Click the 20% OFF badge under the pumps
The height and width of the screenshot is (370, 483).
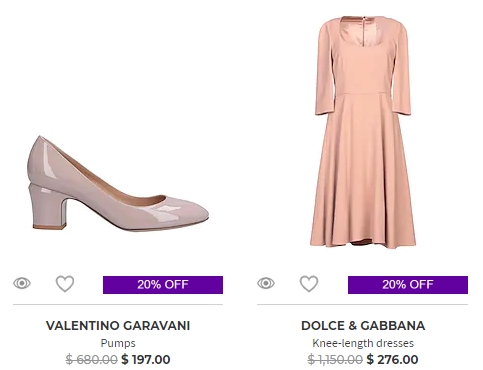[x=163, y=285]
